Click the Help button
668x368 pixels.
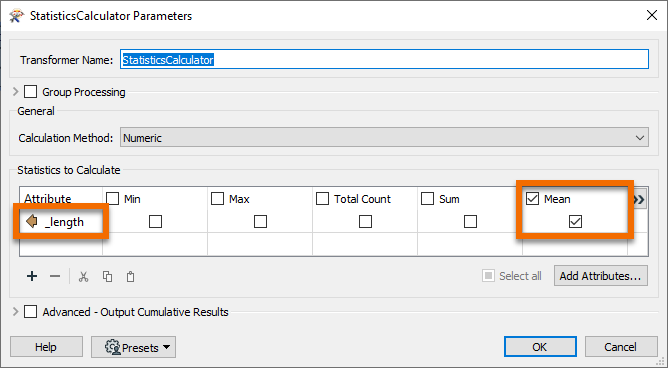46,347
